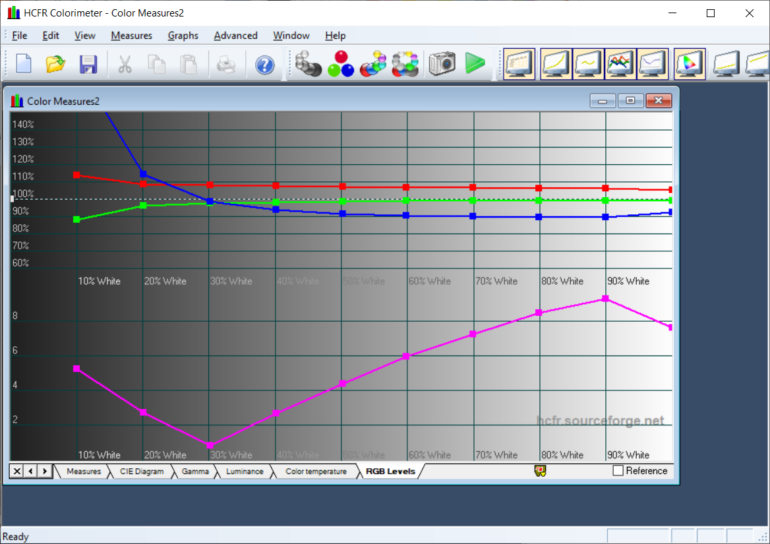Switch to the Color temperature tab
770x544 pixels.
coord(315,471)
